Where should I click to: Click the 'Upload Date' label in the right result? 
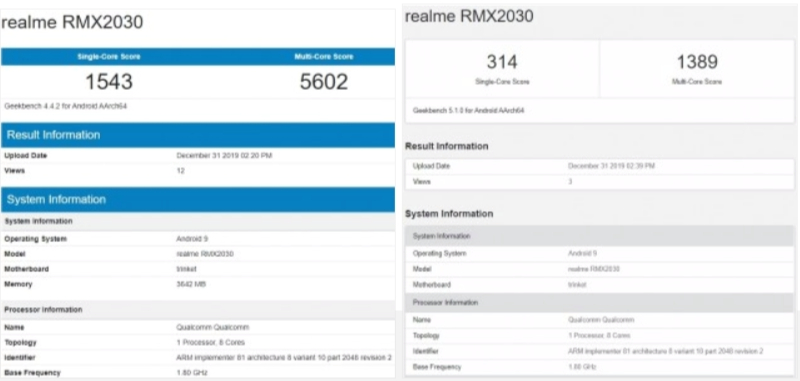point(432,166)
